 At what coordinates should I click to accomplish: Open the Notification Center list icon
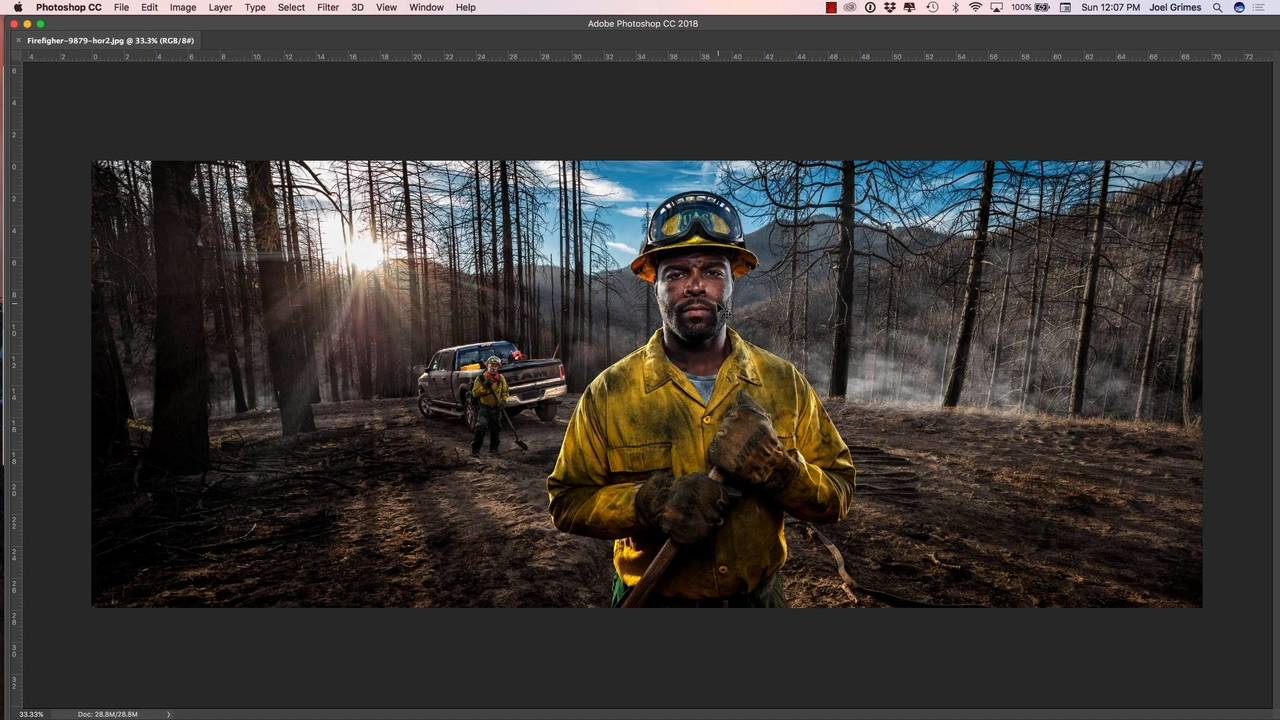[1259, 7]
